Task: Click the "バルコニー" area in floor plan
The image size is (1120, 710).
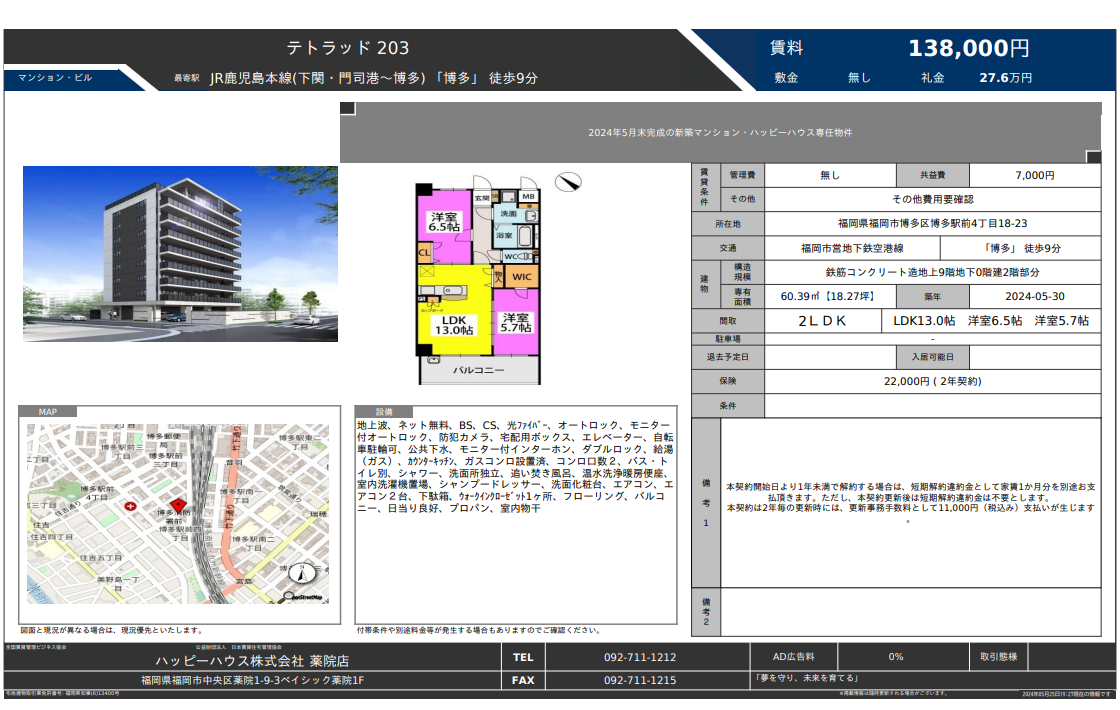Action: pyautogui.click(x=479, y=370)
